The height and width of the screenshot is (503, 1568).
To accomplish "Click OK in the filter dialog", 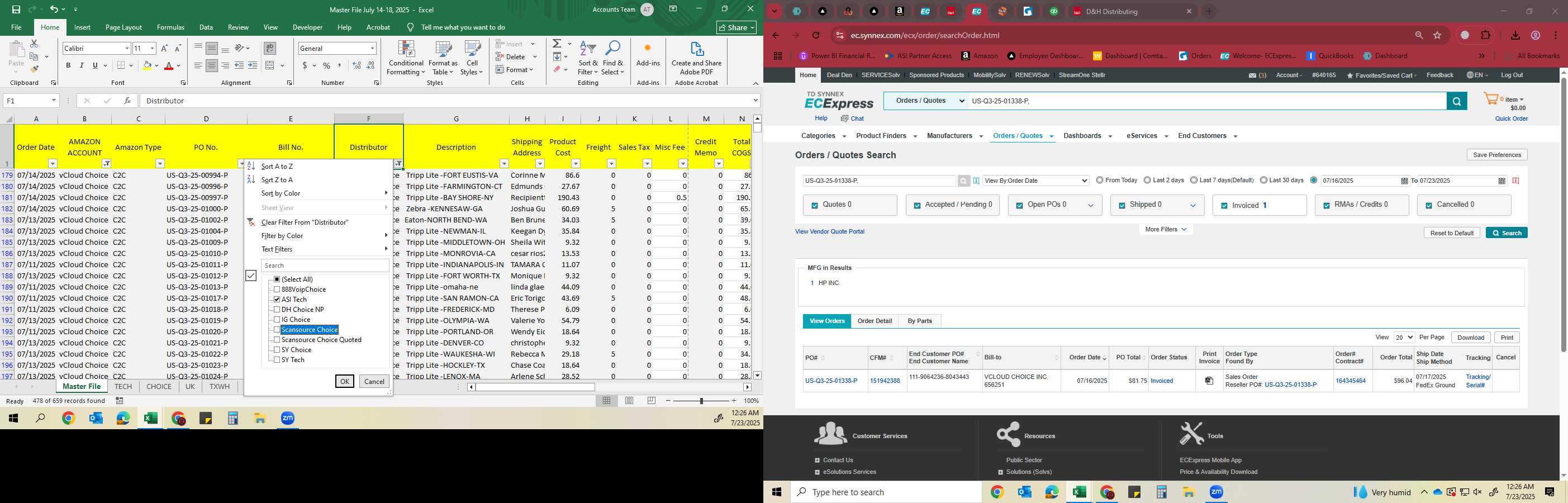I will (x=345, y=381).
